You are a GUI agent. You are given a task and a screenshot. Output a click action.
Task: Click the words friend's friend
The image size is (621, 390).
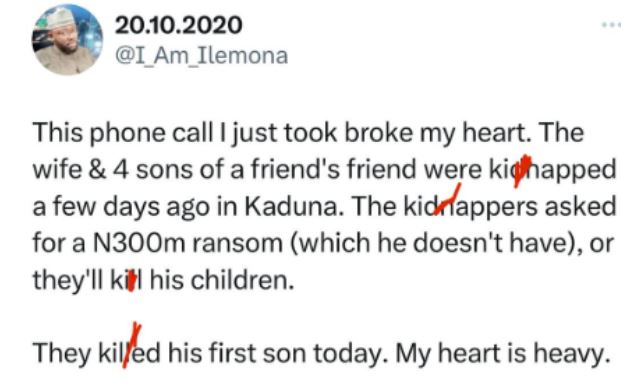tap(335, 169)
